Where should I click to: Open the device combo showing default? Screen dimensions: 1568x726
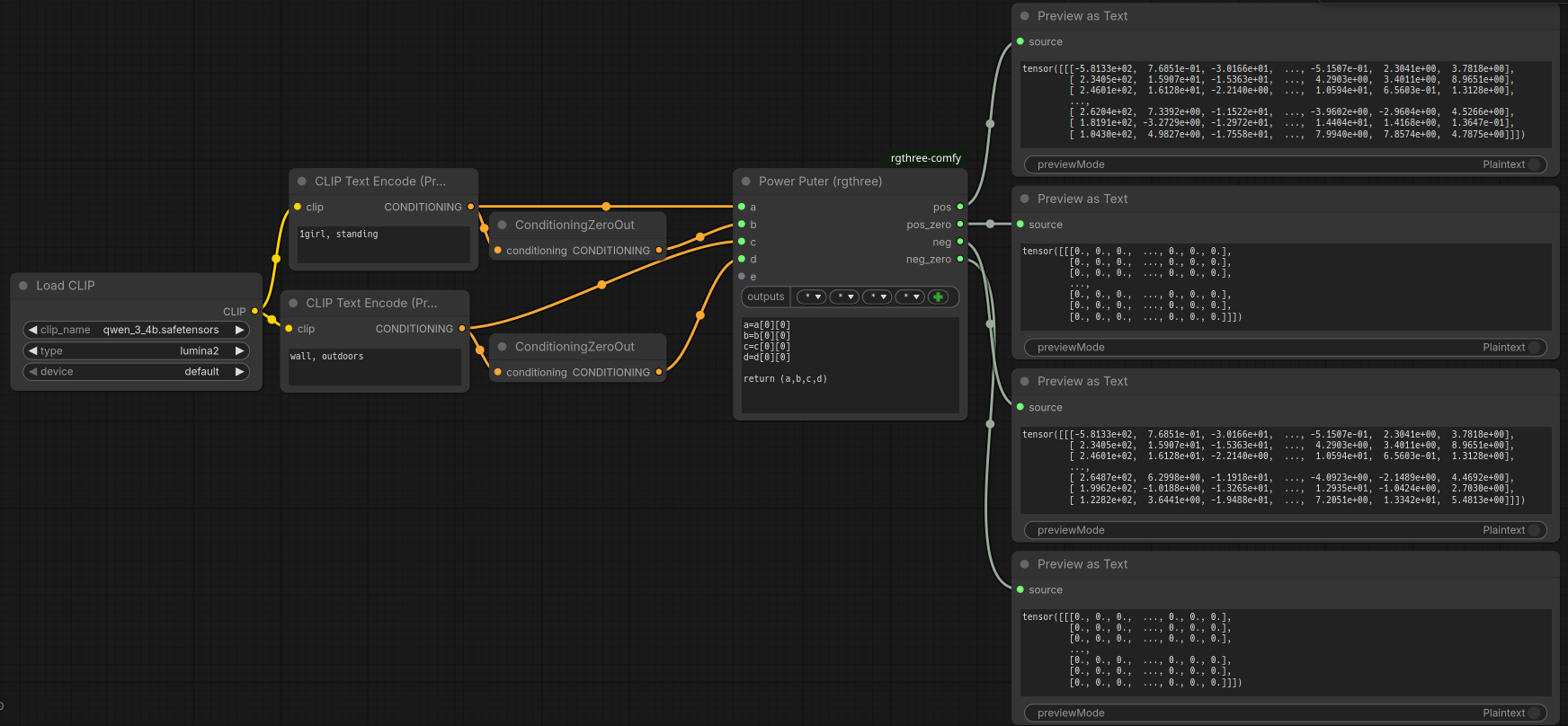click(x=136, y=372)
